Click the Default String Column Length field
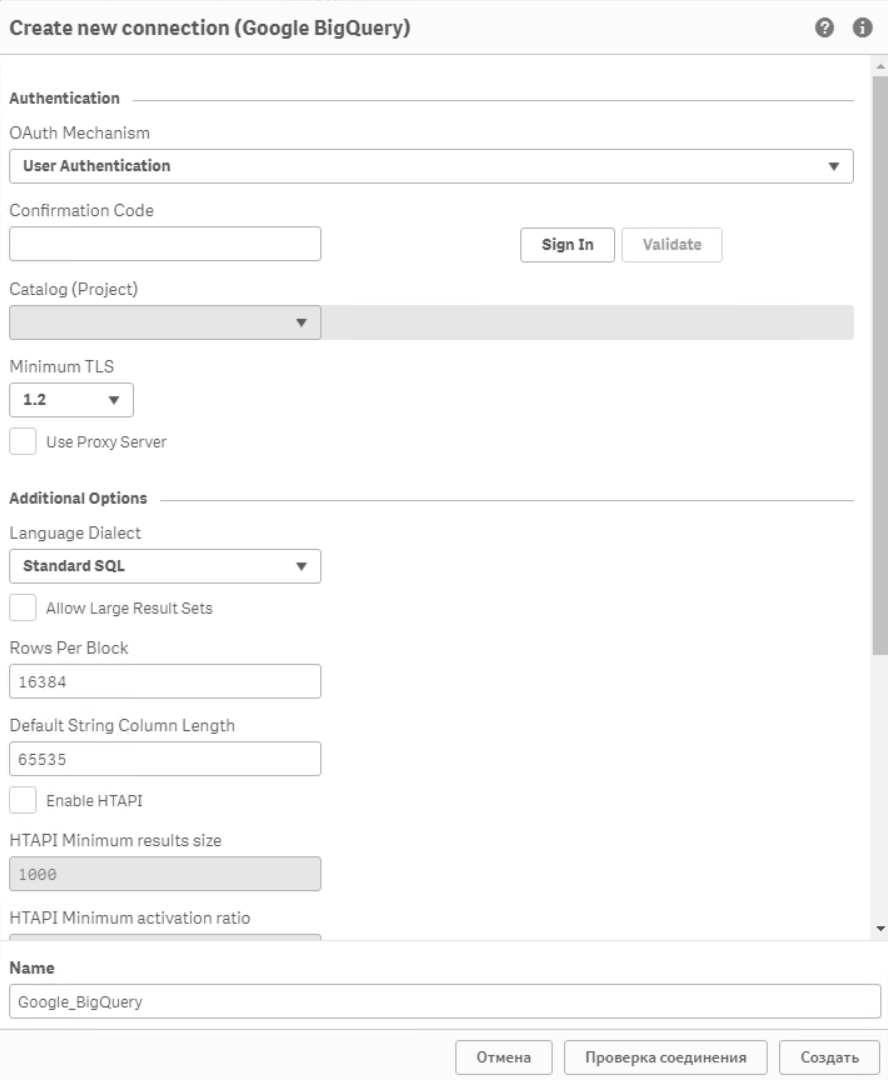 click(x=165, y=759)
